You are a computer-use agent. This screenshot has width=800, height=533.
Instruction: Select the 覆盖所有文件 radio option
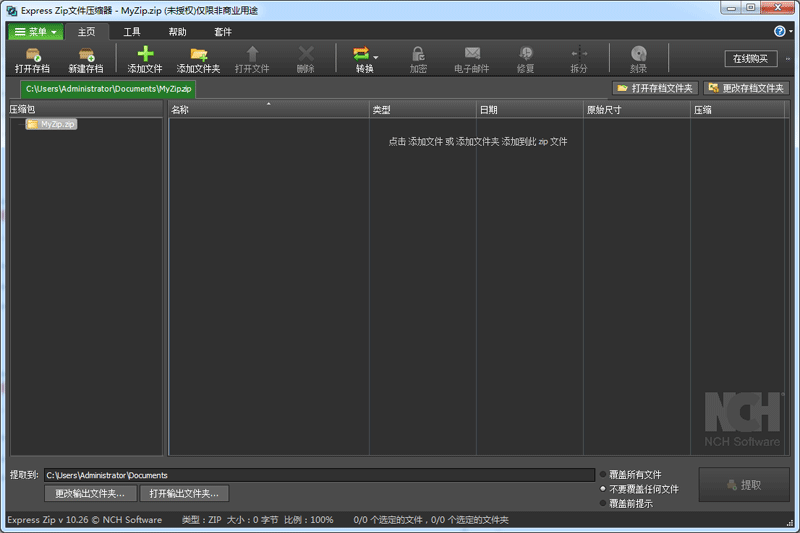[x=631, y=474]
